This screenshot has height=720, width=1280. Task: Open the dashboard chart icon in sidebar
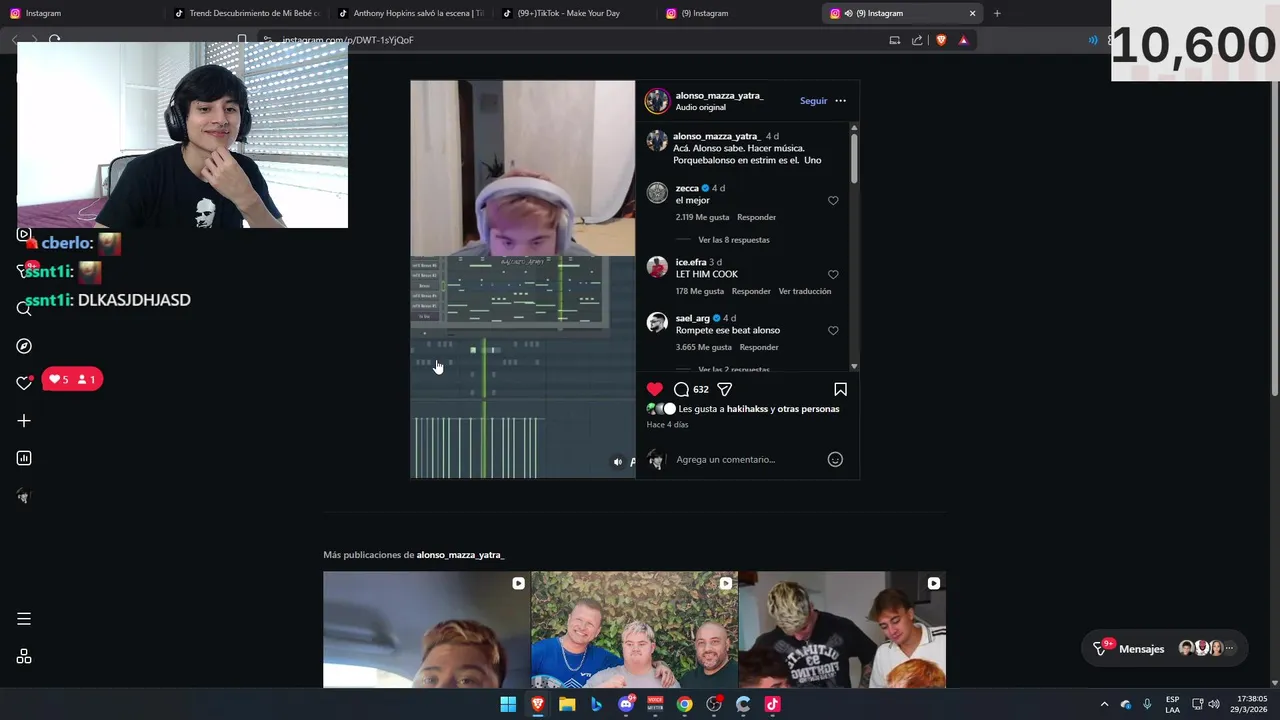24,458
